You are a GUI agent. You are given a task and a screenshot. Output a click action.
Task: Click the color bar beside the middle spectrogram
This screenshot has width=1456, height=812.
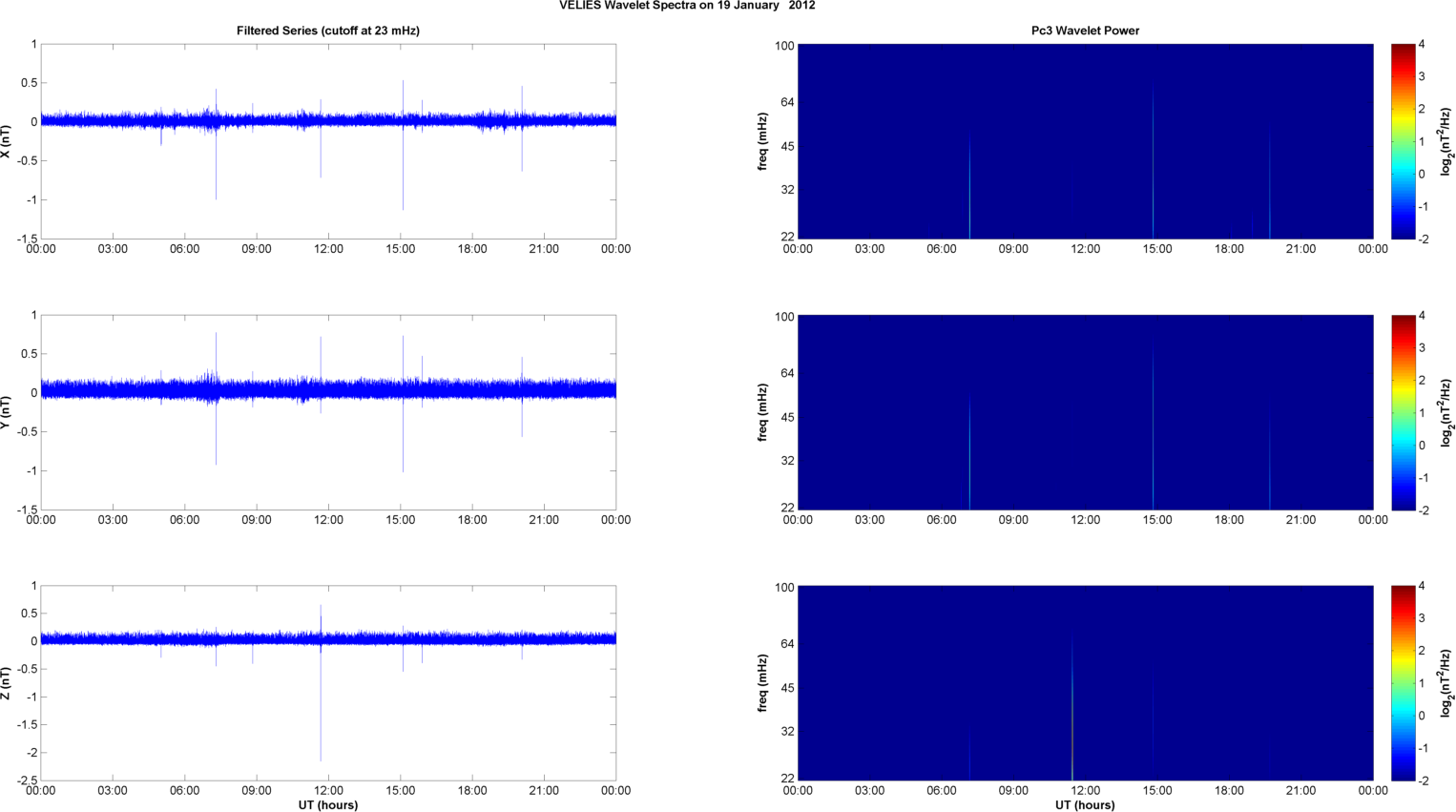tap(1403, 412)
